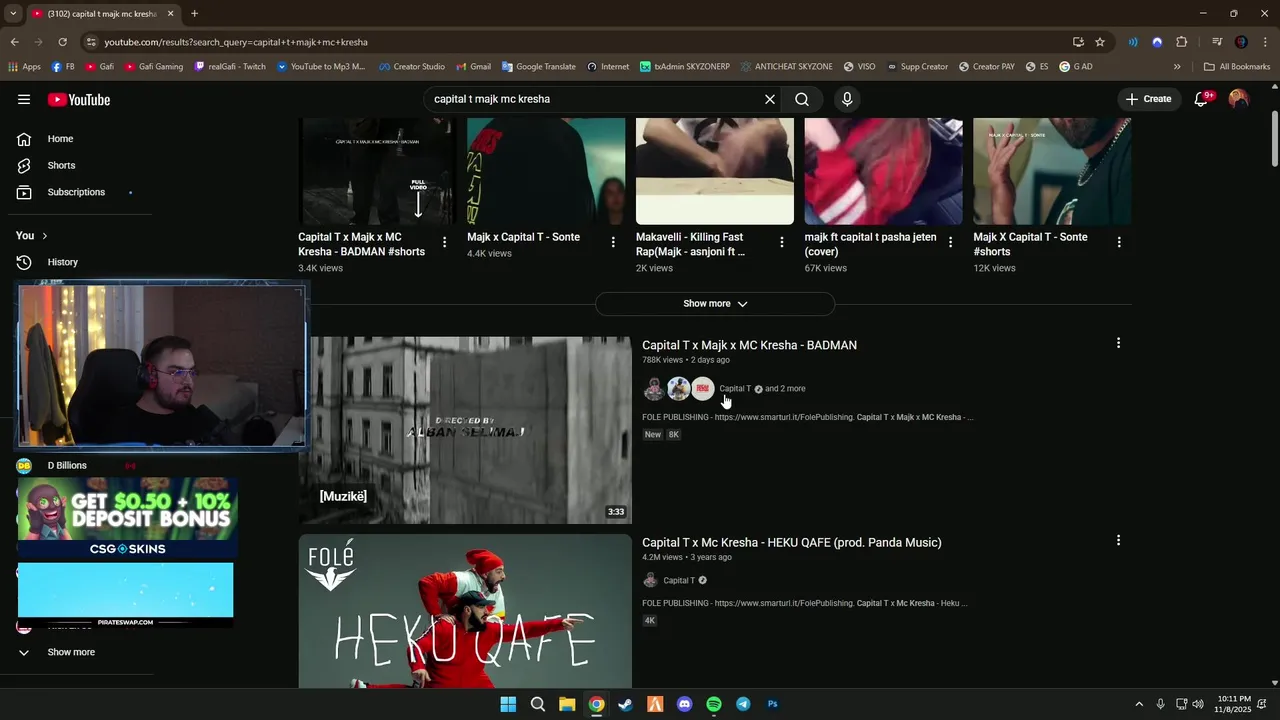Open the account avatar menu
1280x720 pixels.
[1239, 99]
